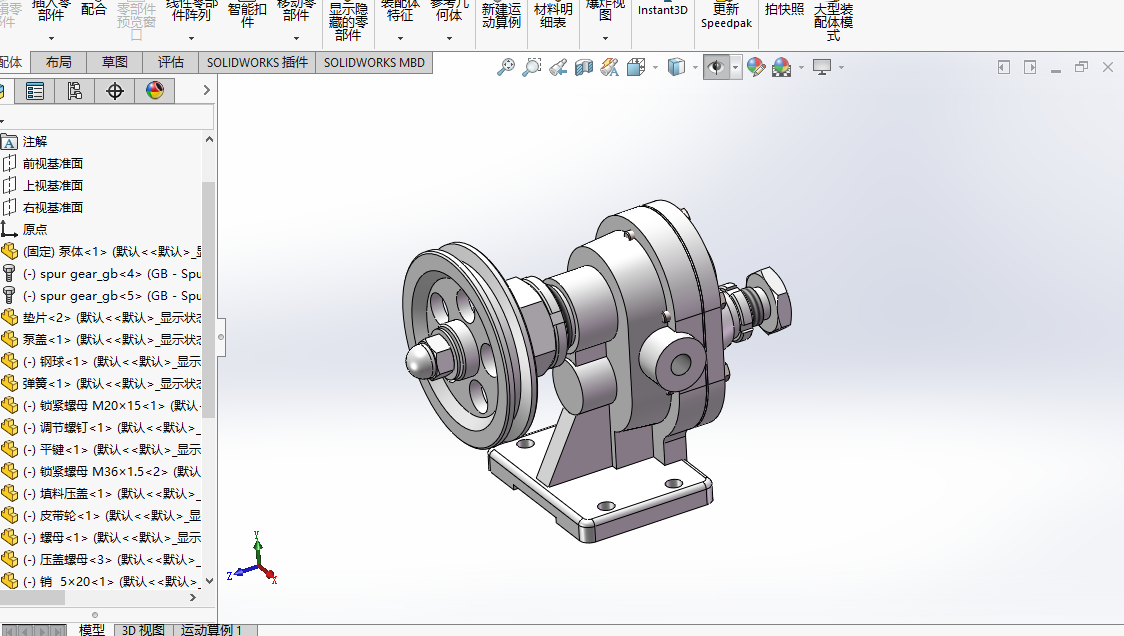Open the View Orientation dropdown arrow
The height and width of the screenshot is (636, 1124).
[655, 67]
